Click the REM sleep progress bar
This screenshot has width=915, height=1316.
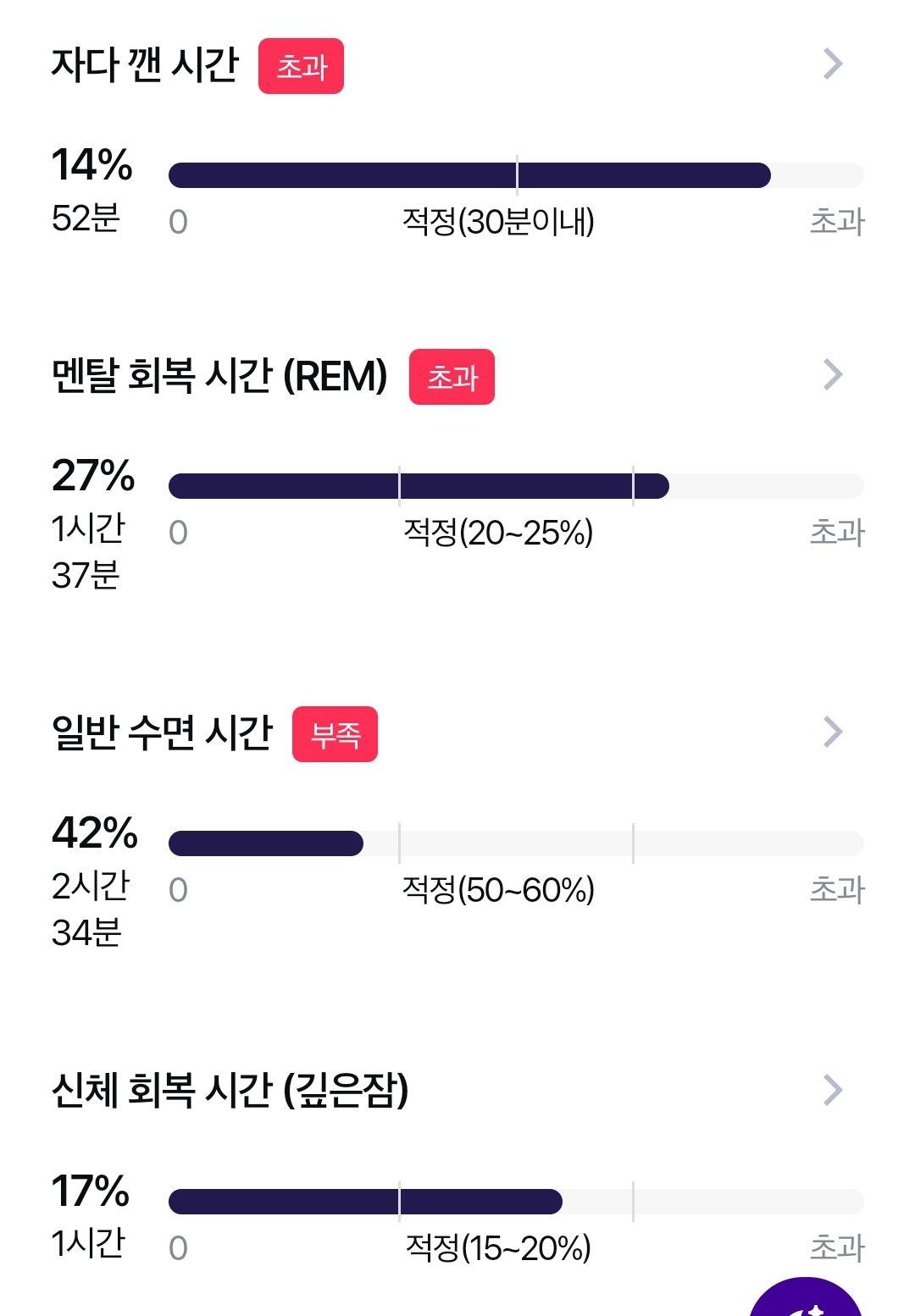coord(516,486)
